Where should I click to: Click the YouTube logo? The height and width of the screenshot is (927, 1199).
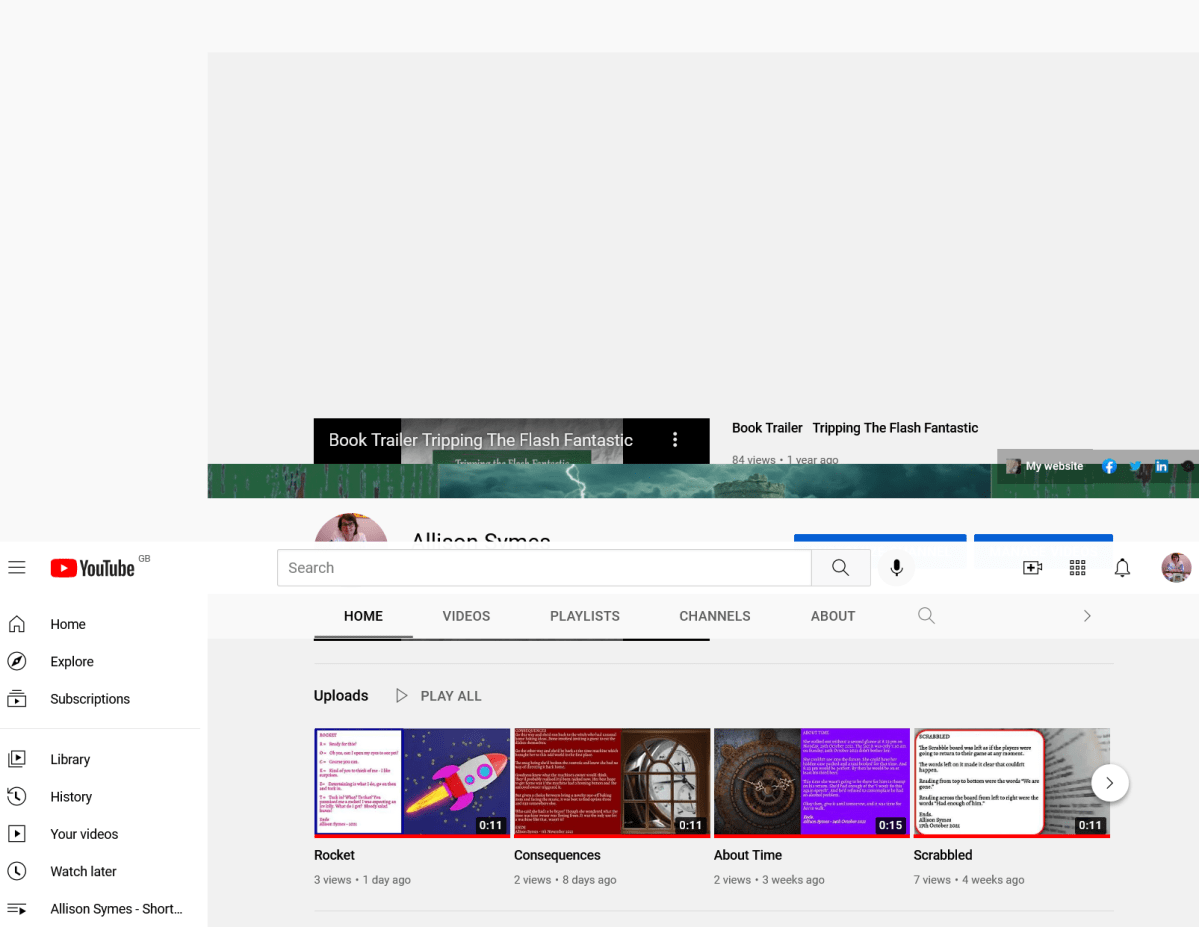pos(93,568)
